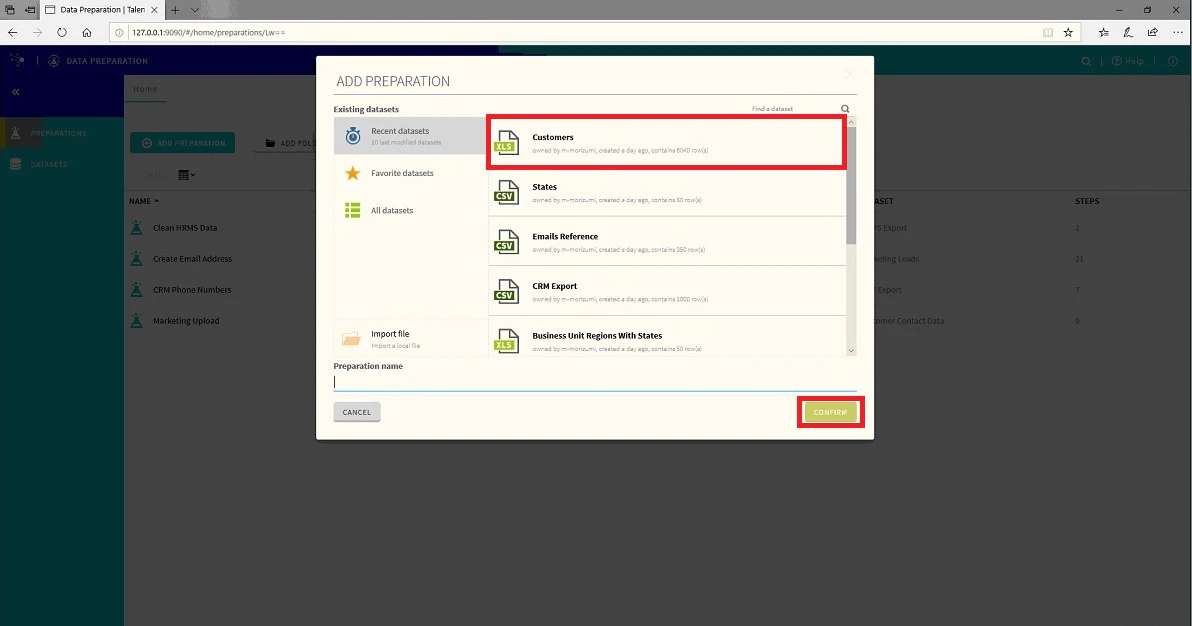Close the Add Preparation dialog with X
The image size is (1192, 626).
pyautogui.click(x=850, y=75)
